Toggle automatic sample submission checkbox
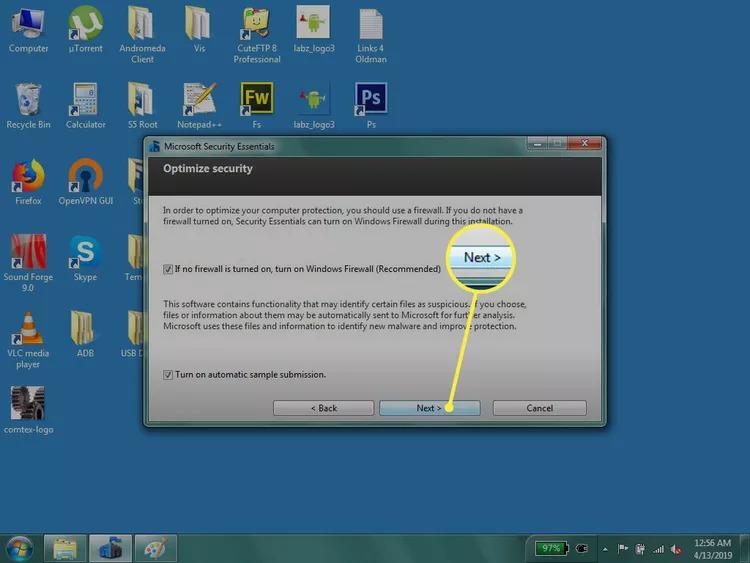Image resolution: width=750 pixels, height=563 pixels. (168, 375)
